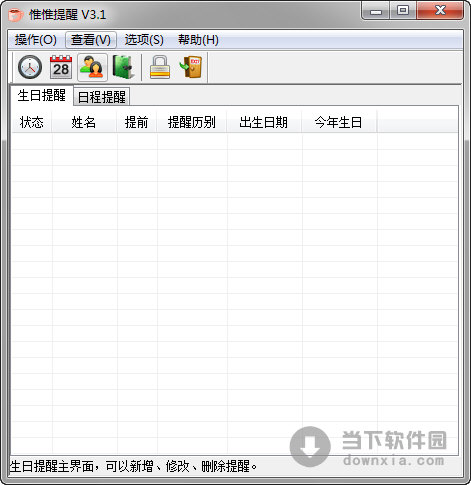
Task: Select the two-people birthday reminder icon
Action: click(x=92, y=67)
